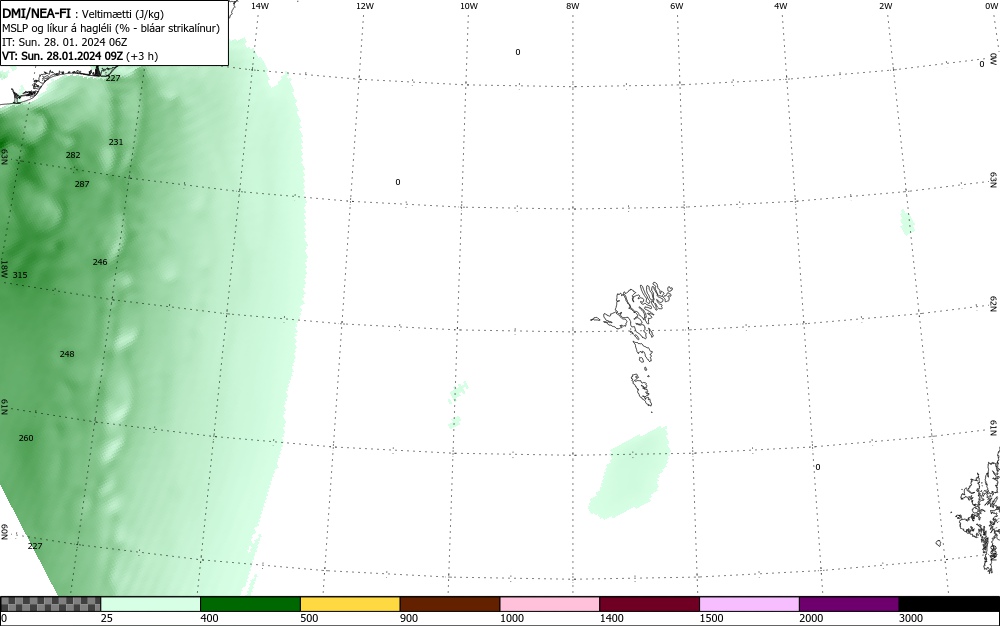Click the '500' label on the legend scale
Image resolution: width=1000 pixels, height=626 pixels.
coord(309,618)
